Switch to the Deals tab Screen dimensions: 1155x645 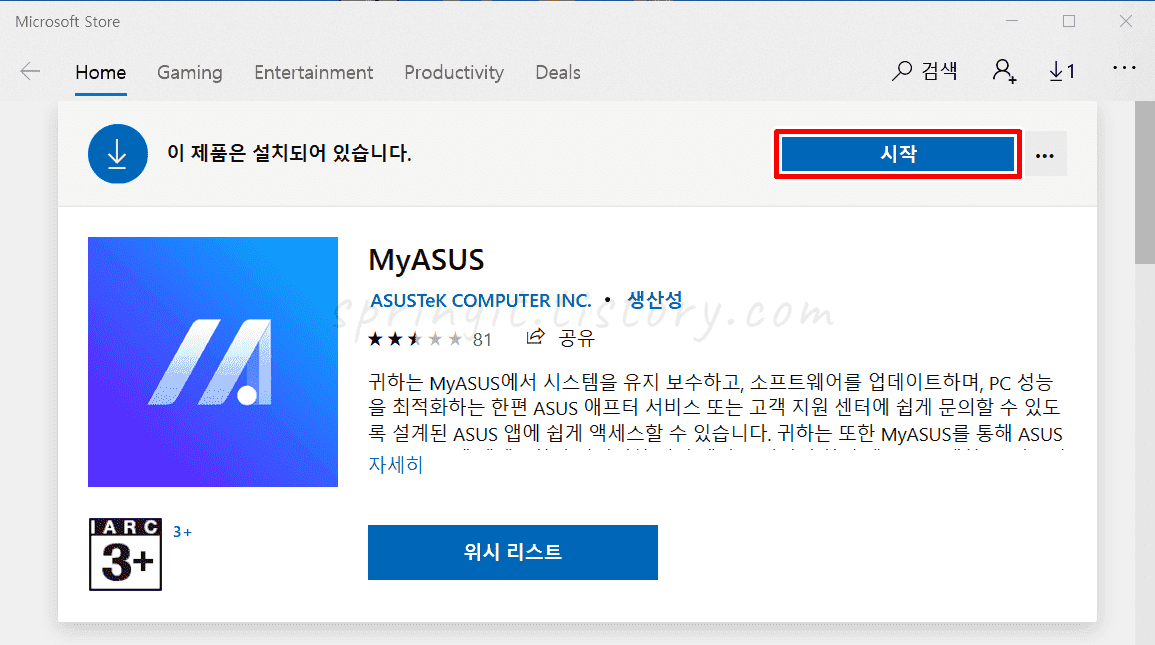coord(558,73)
